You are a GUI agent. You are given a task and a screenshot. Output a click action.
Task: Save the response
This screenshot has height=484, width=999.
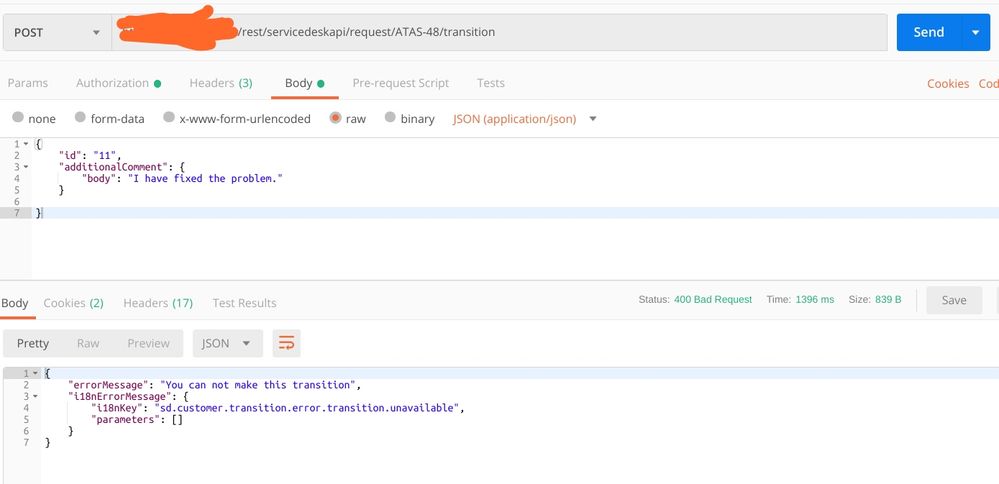click(x=953, y=300)
